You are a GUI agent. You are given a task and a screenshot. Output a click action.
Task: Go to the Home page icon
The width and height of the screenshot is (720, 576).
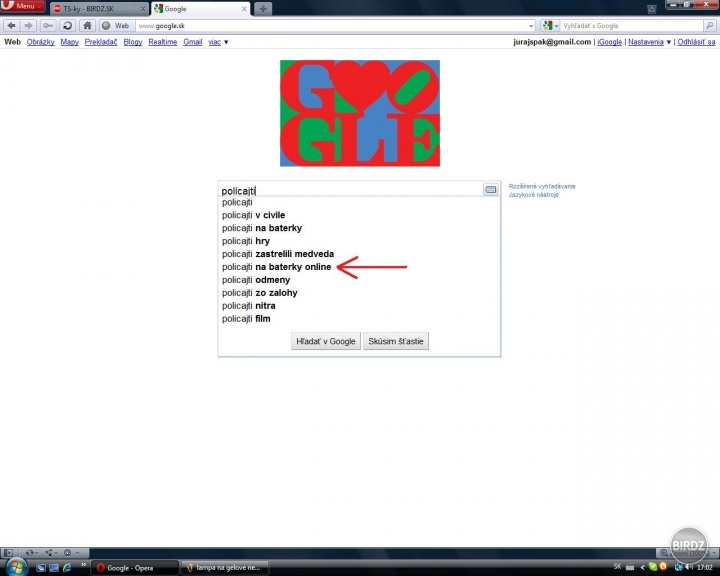click(87, 26)
